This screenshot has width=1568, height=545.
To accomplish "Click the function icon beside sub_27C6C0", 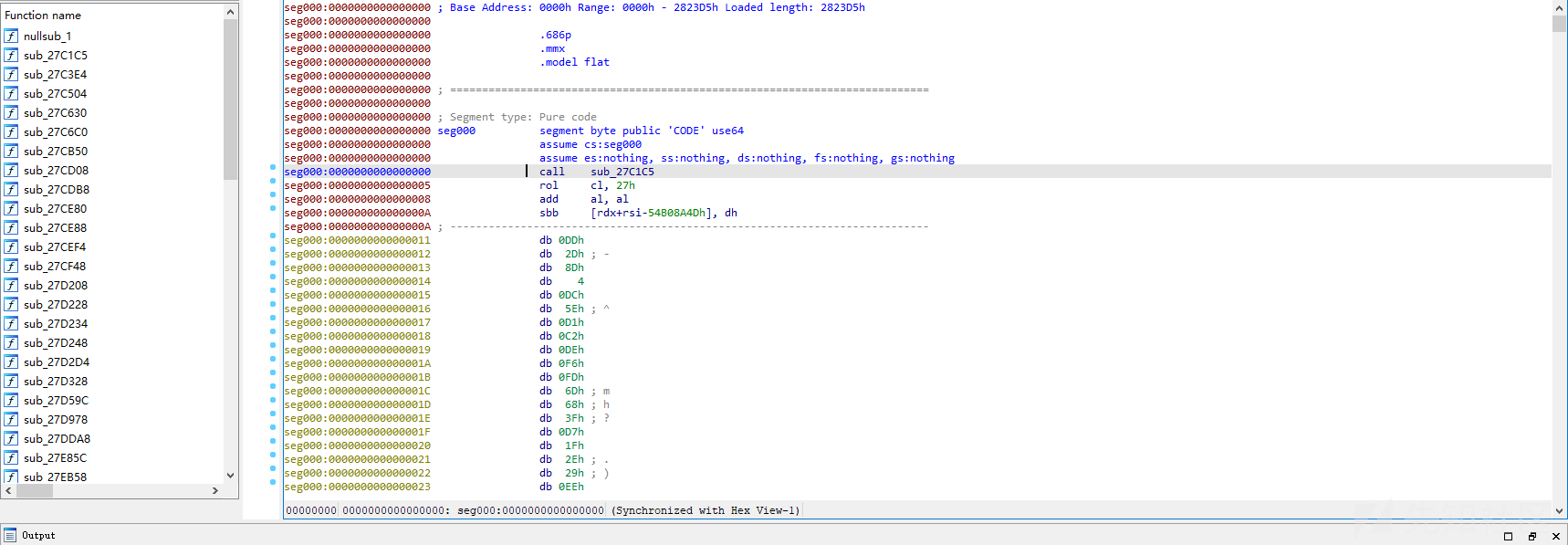I will point(11,131).
